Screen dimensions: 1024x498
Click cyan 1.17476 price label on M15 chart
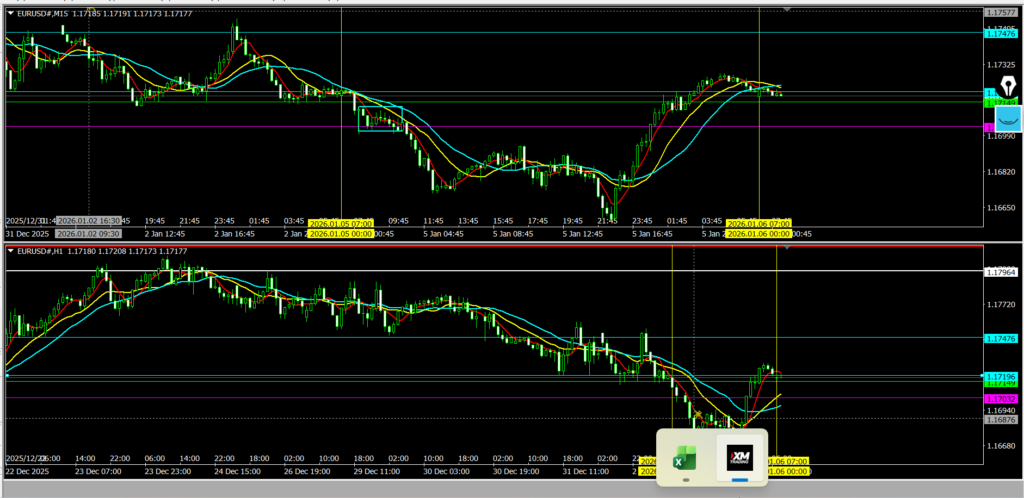[x=1000, y=33]
